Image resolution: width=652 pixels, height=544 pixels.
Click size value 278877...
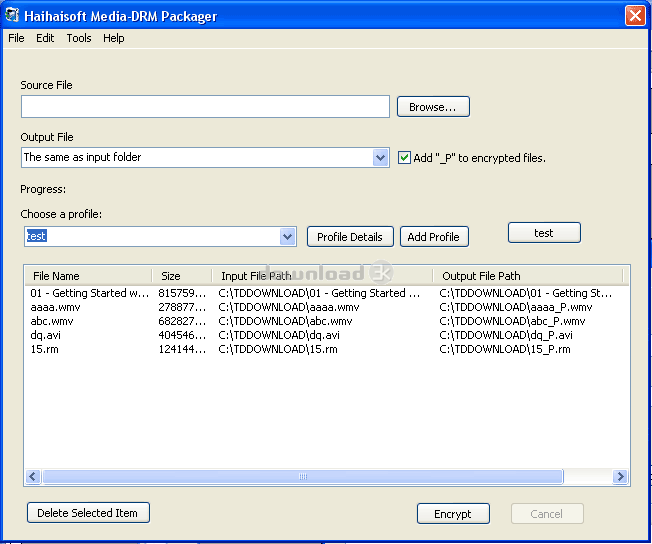click(182, 307)
